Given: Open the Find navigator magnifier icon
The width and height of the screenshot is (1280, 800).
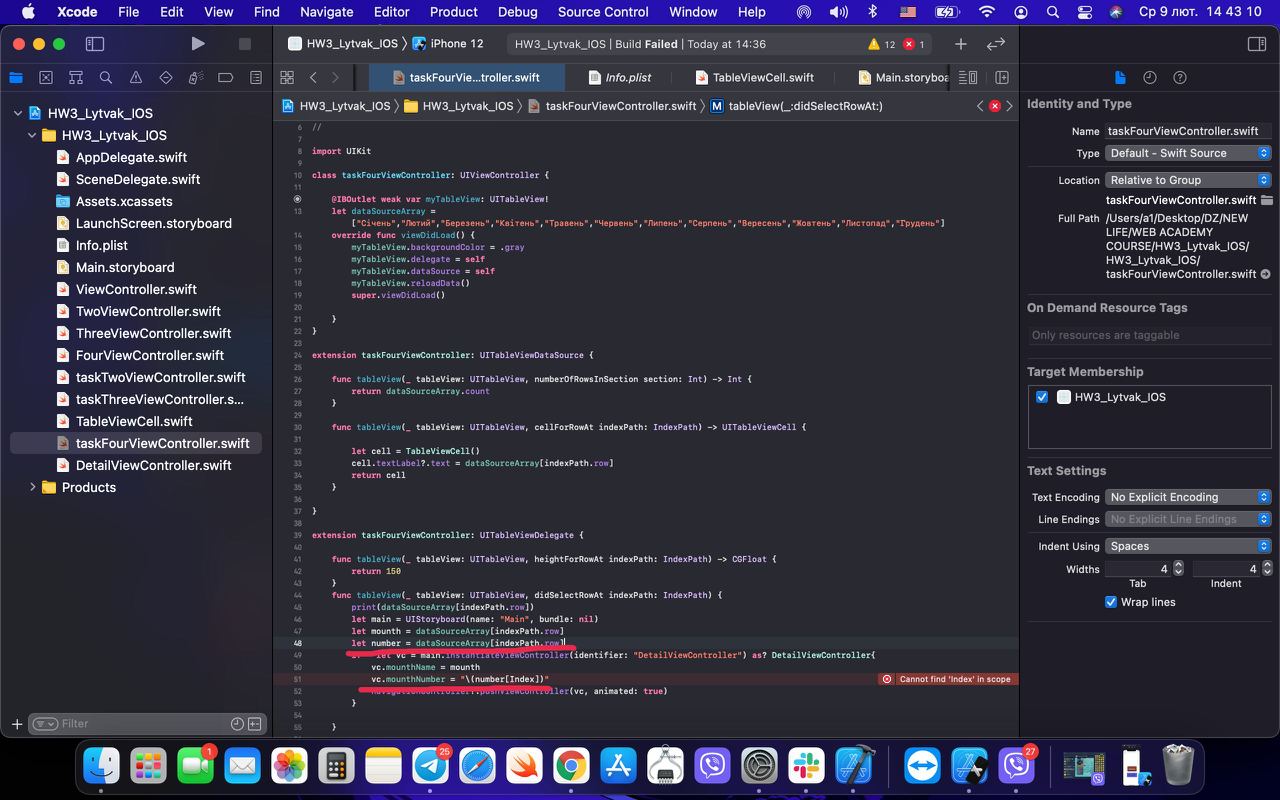Looking at the screenshot, I should pos(106,78).
